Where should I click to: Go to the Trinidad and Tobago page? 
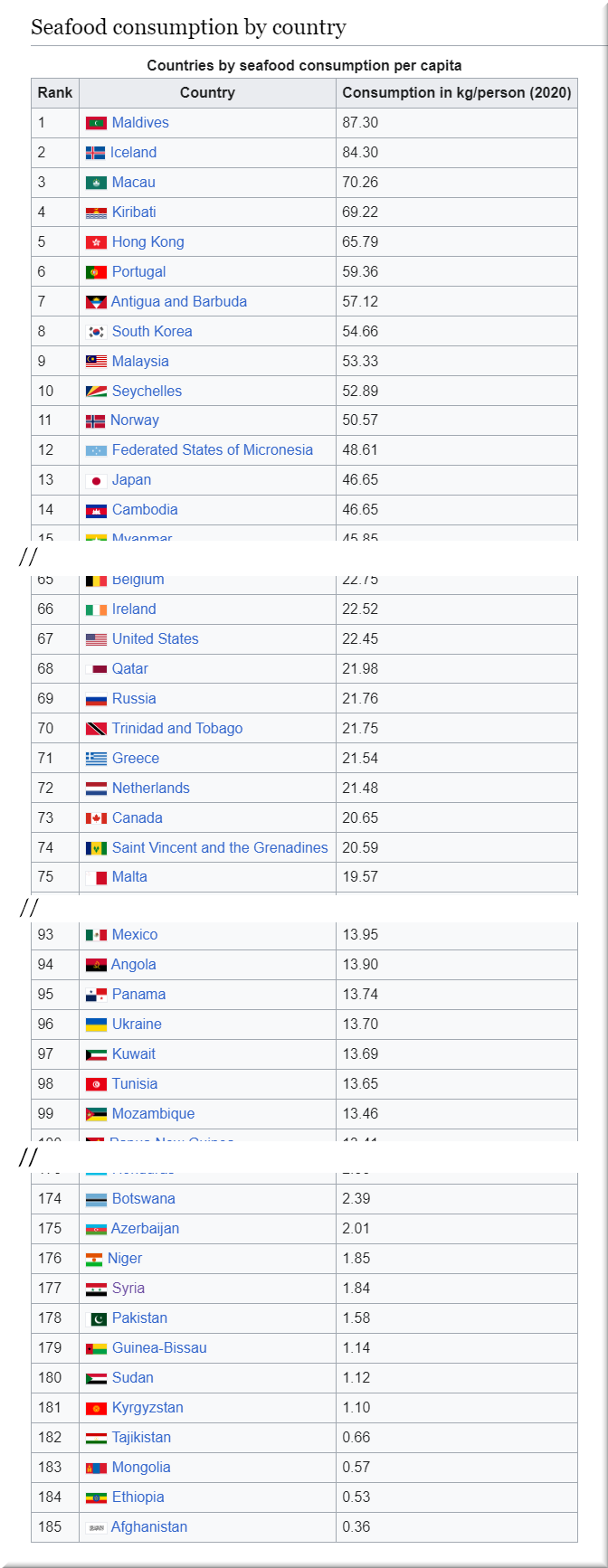(x=177, y=729)
